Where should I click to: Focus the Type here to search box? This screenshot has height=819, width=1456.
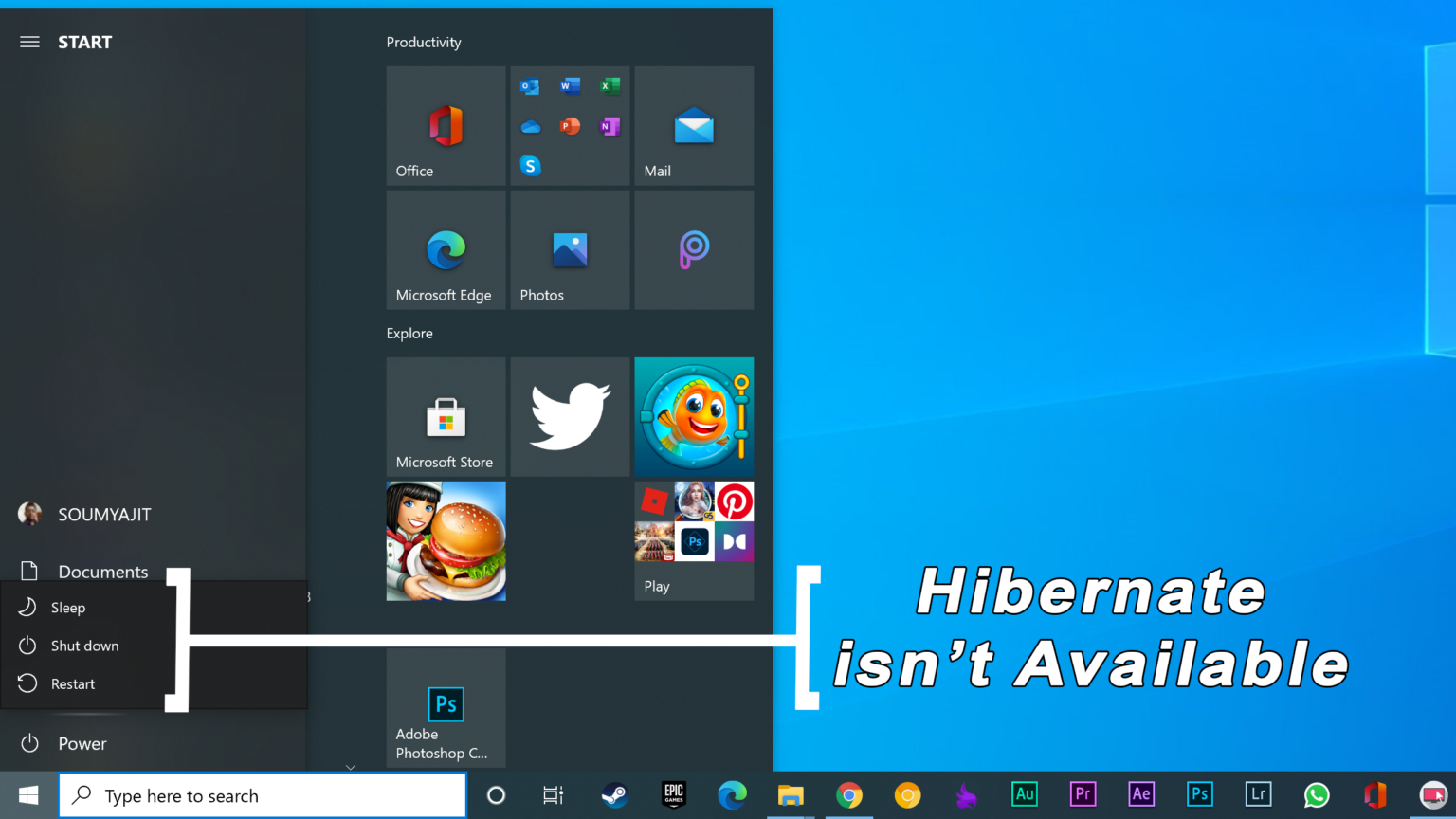[x=263, y=795]
